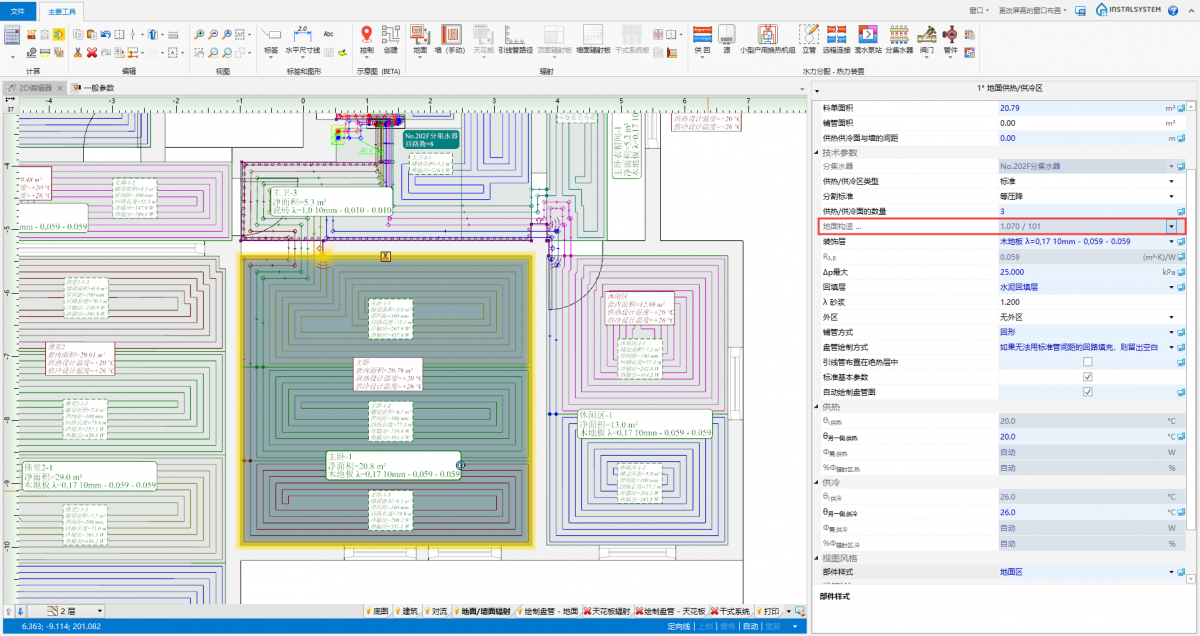Click the 墙 (手动) wall heating tool
This screenshot has height=636, width=1200.
[451, 36]
